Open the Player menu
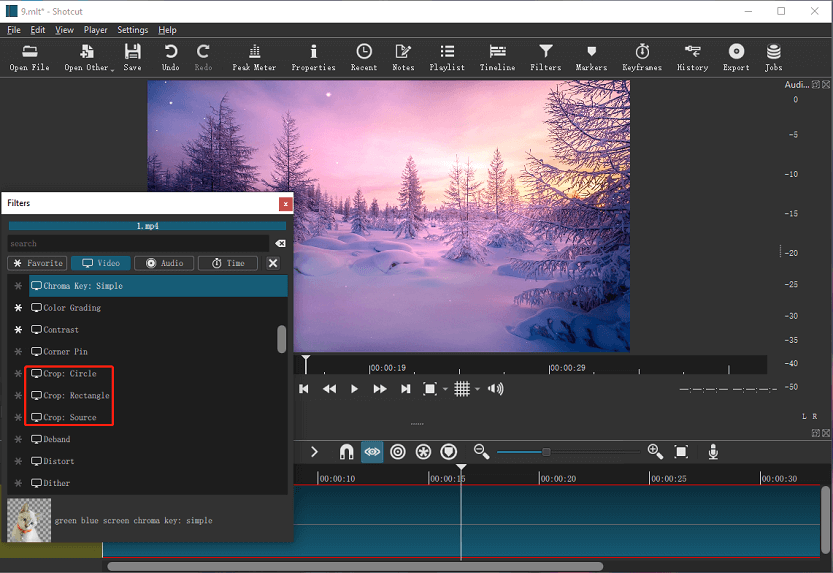This screenshot has height=573, width=833. coord(96,30)
